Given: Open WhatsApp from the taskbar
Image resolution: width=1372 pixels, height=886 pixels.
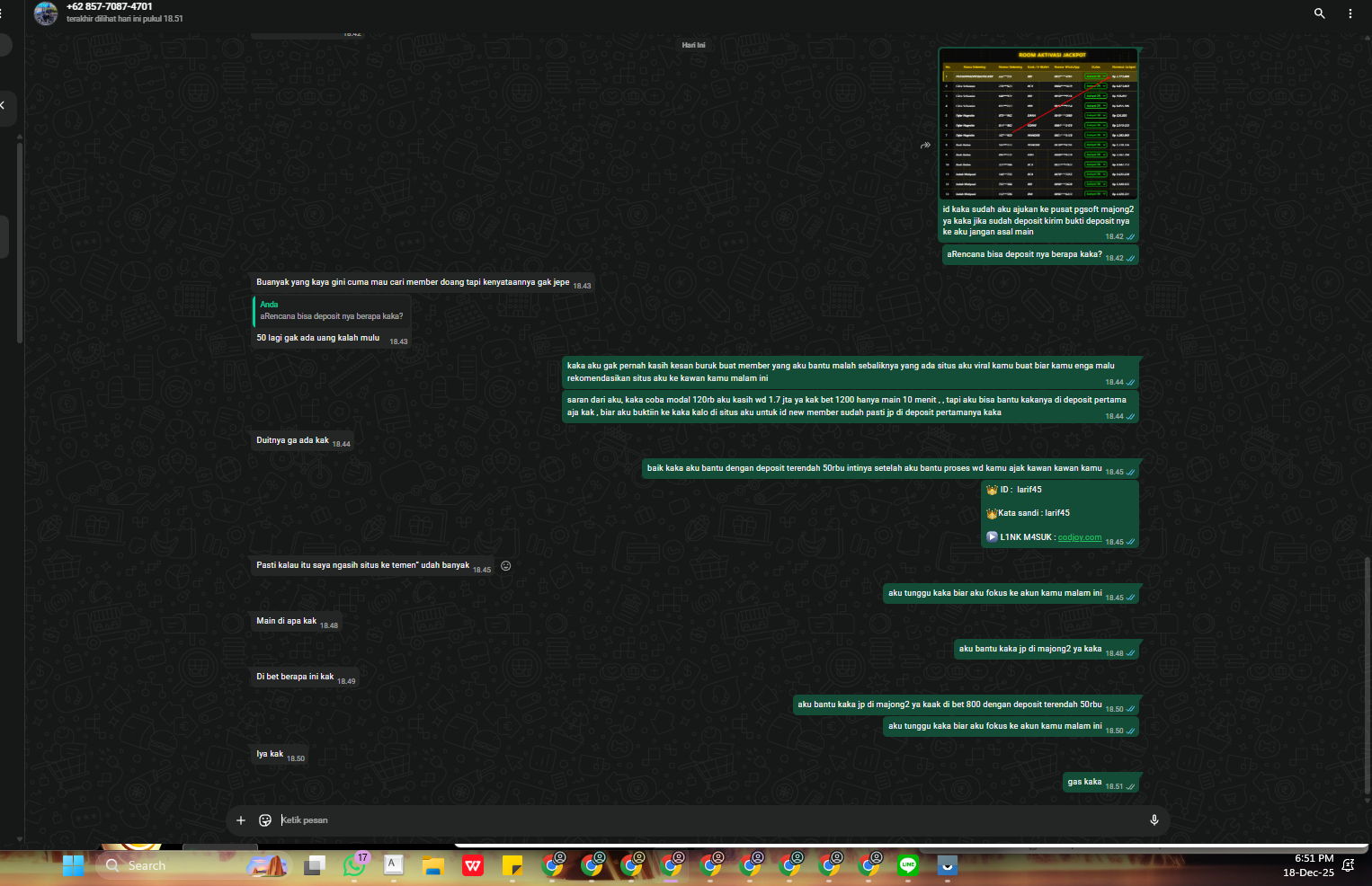Looking at the screenshot, I should [354, 865].
